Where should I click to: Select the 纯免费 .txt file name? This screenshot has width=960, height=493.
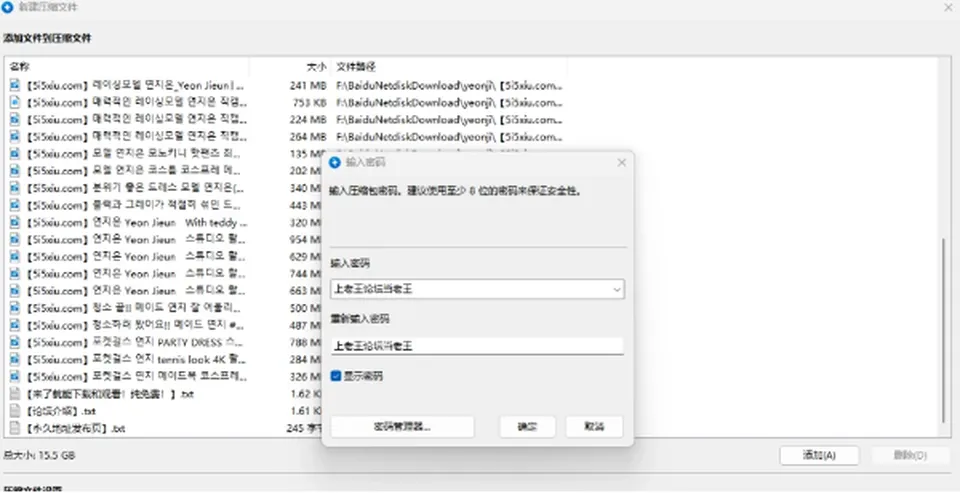click(x=109, y=394)
